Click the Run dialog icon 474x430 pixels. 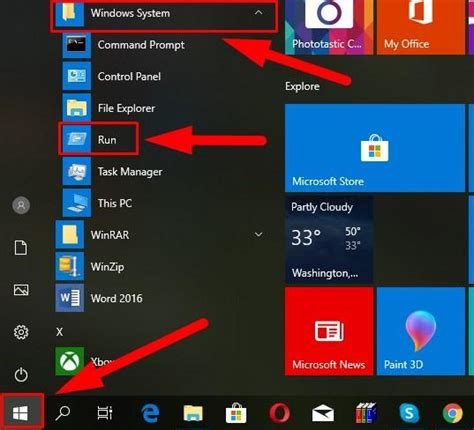pyautogui.click(x=76, y=139)
